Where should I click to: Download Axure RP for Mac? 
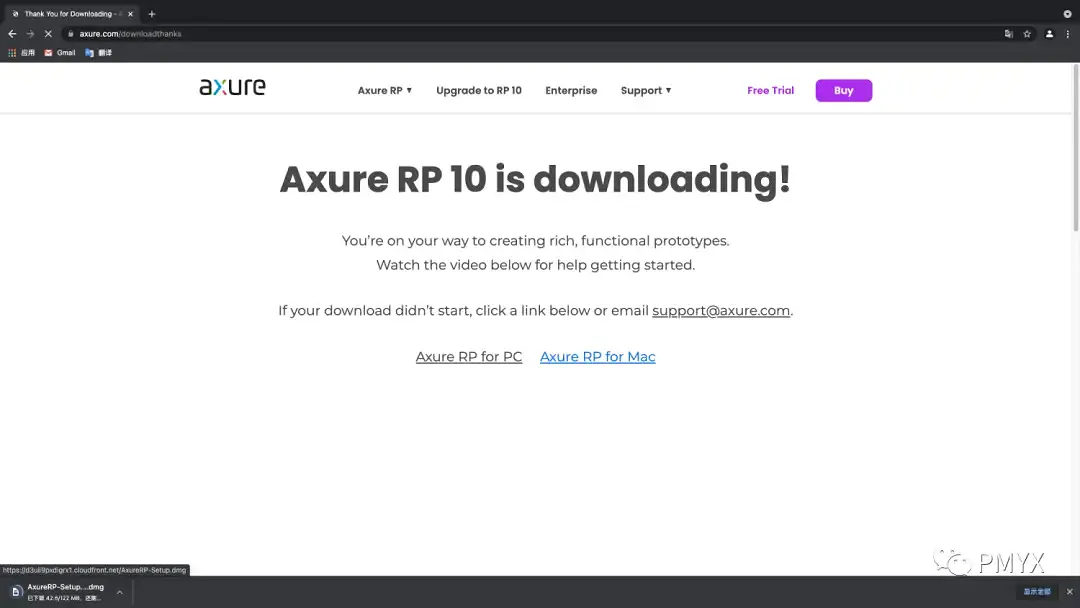597,356
